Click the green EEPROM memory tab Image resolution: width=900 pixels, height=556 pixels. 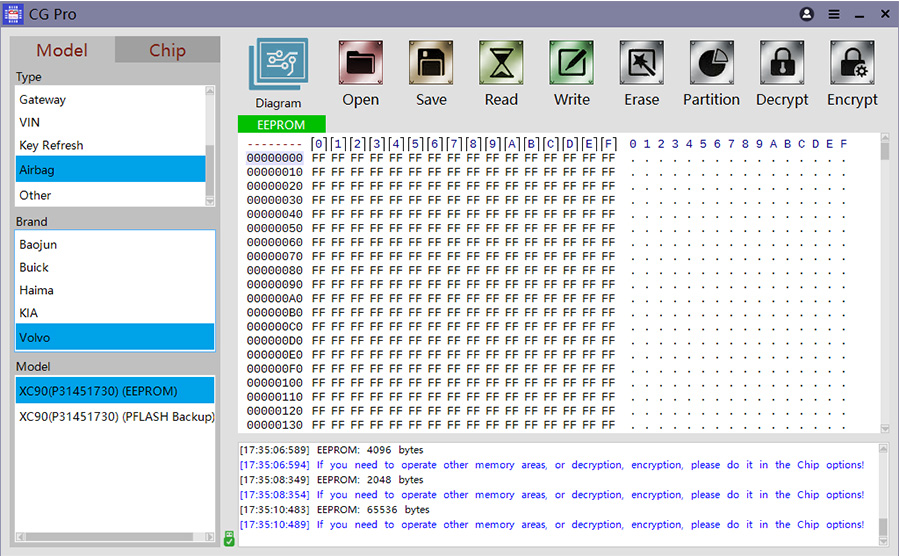coord(281,125)
